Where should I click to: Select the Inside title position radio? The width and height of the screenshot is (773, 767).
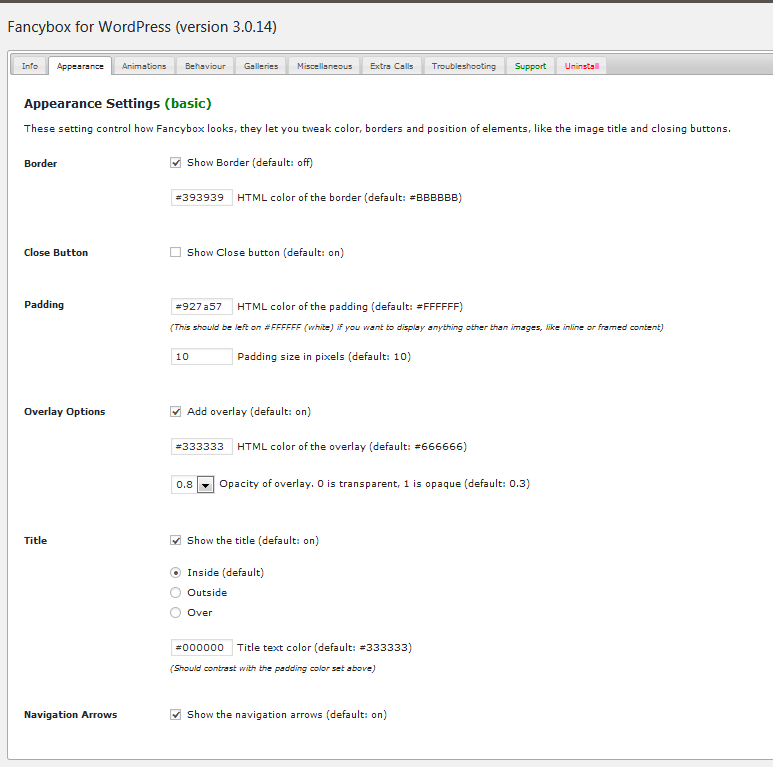pos(176,572)
